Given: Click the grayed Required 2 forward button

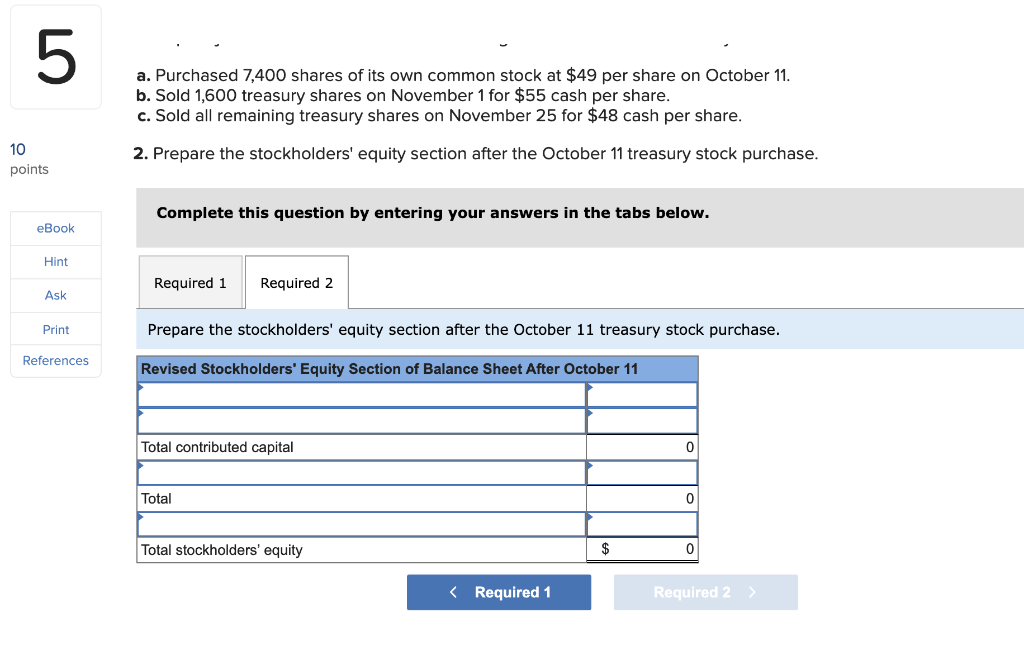Looking at the screenshot, I should (705, 592).
